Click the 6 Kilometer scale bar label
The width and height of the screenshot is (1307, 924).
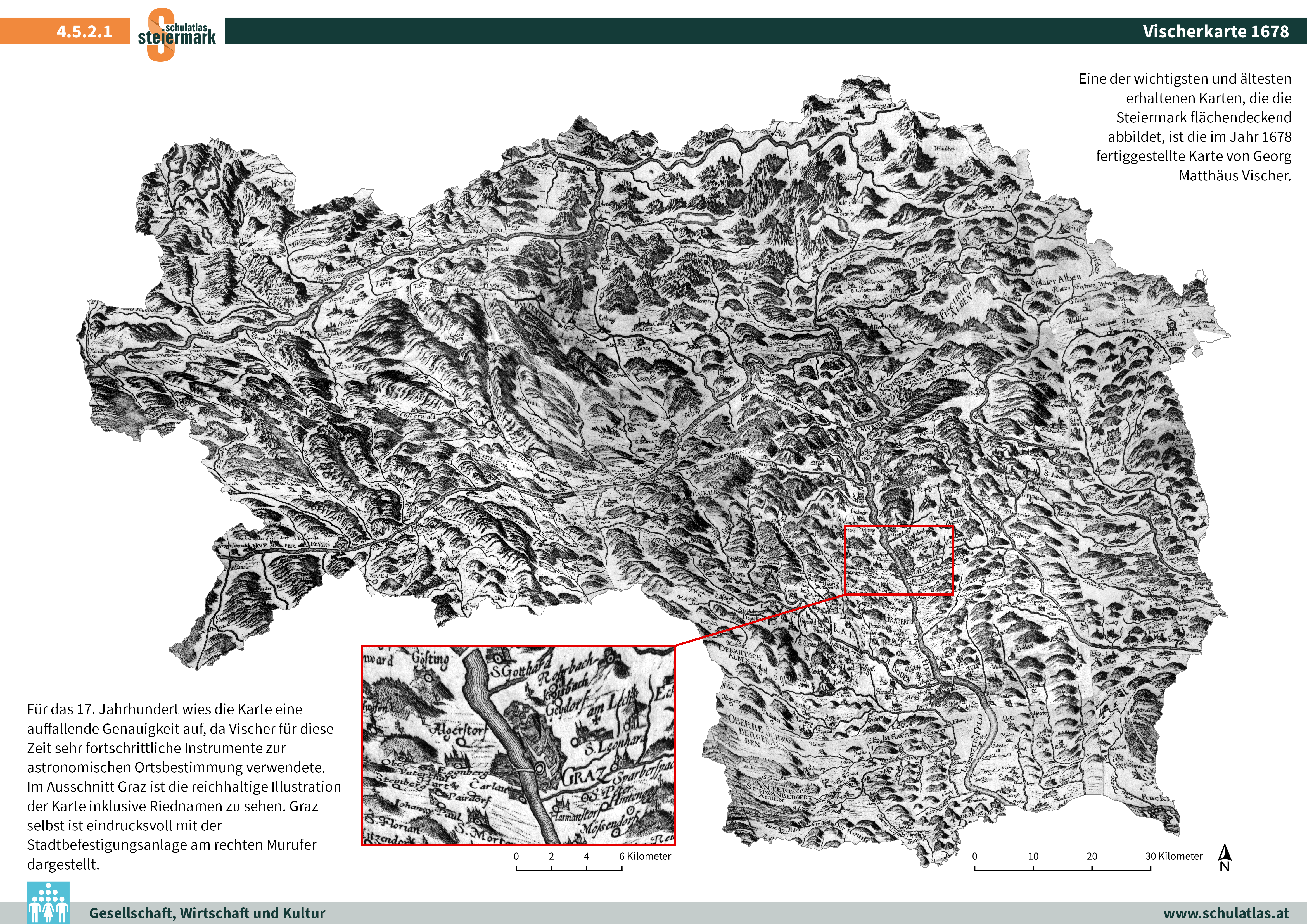[x=645, y=856]
